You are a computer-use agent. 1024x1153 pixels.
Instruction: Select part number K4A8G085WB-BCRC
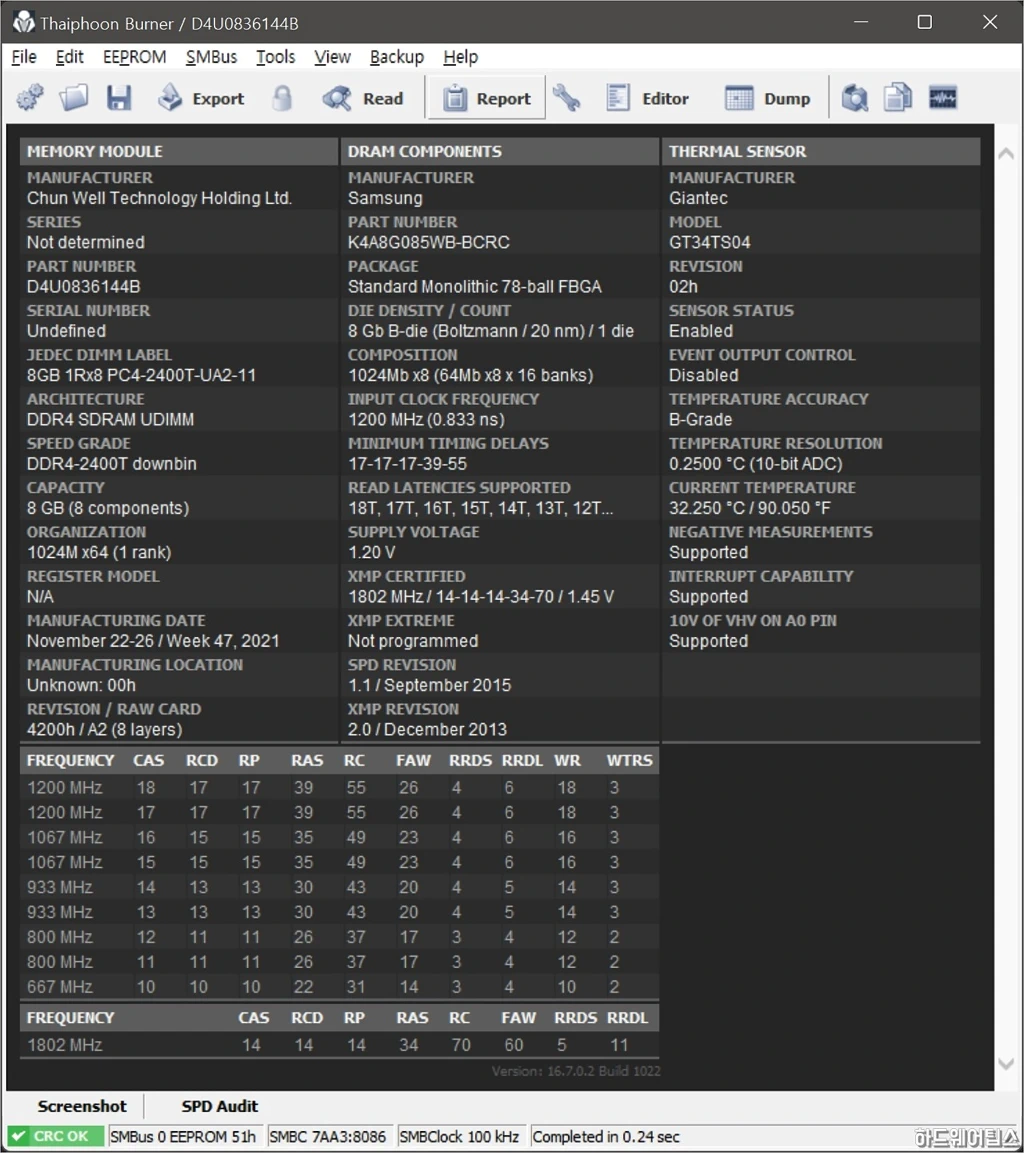click(x=429, y=242)
